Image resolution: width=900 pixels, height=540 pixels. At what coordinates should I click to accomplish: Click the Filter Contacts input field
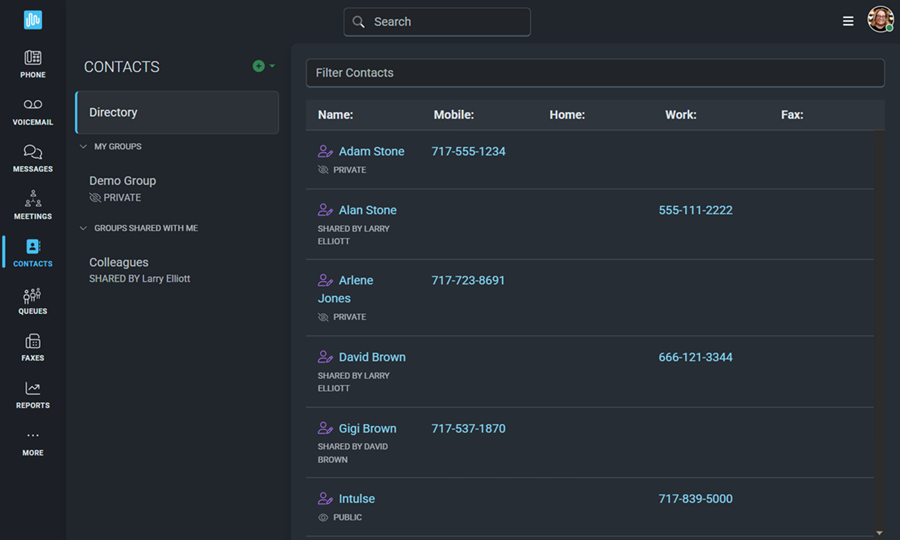(x=595, y=73)
